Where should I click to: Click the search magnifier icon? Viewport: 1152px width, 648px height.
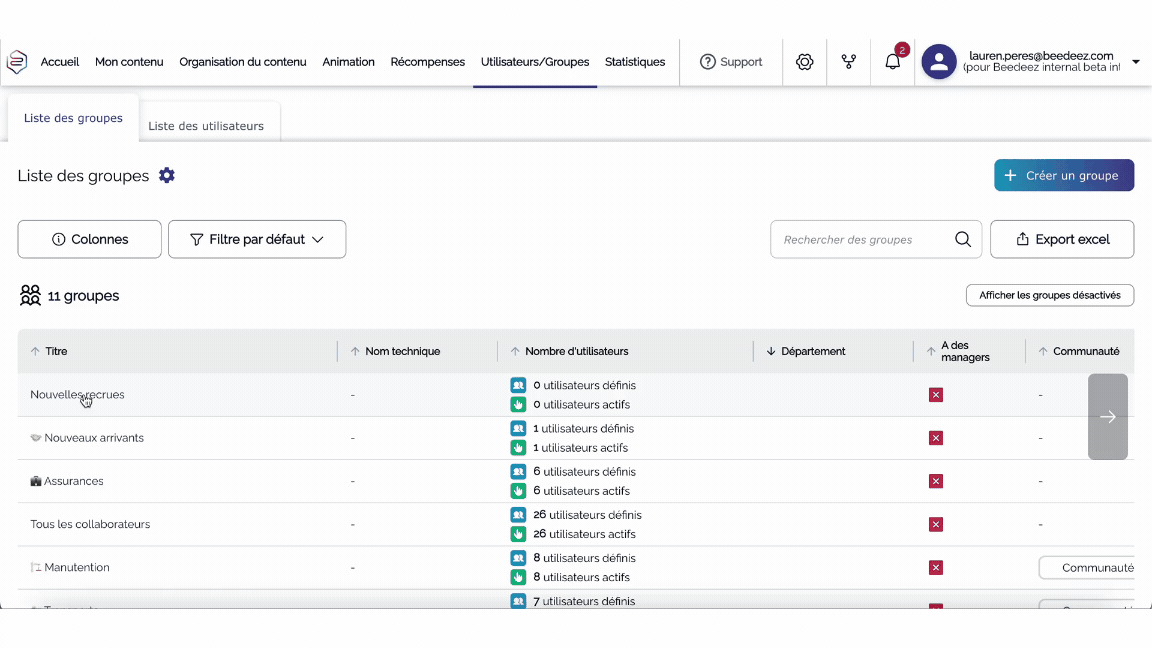click(962, 240)
